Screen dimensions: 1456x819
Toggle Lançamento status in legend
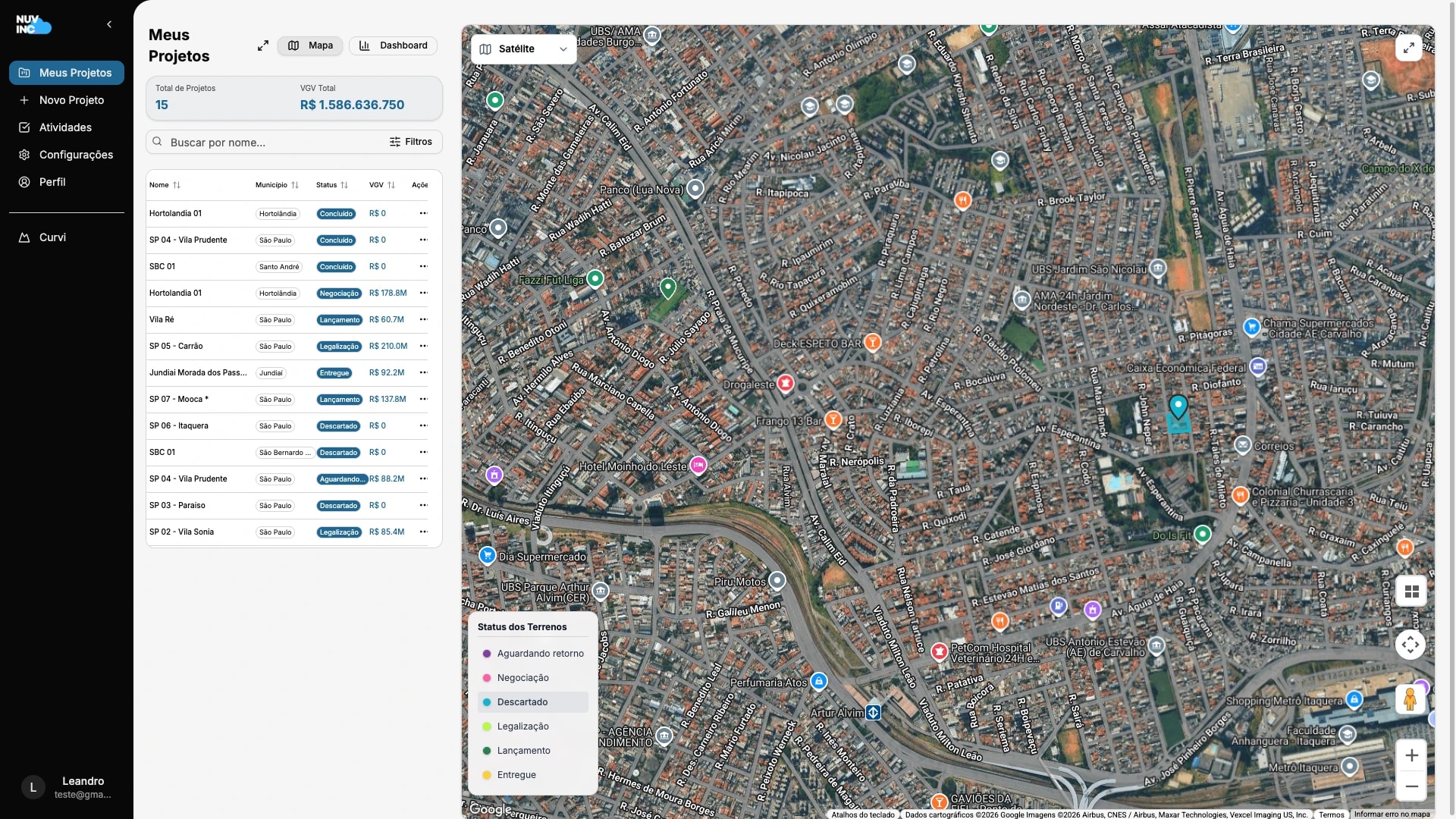(533, 751)
